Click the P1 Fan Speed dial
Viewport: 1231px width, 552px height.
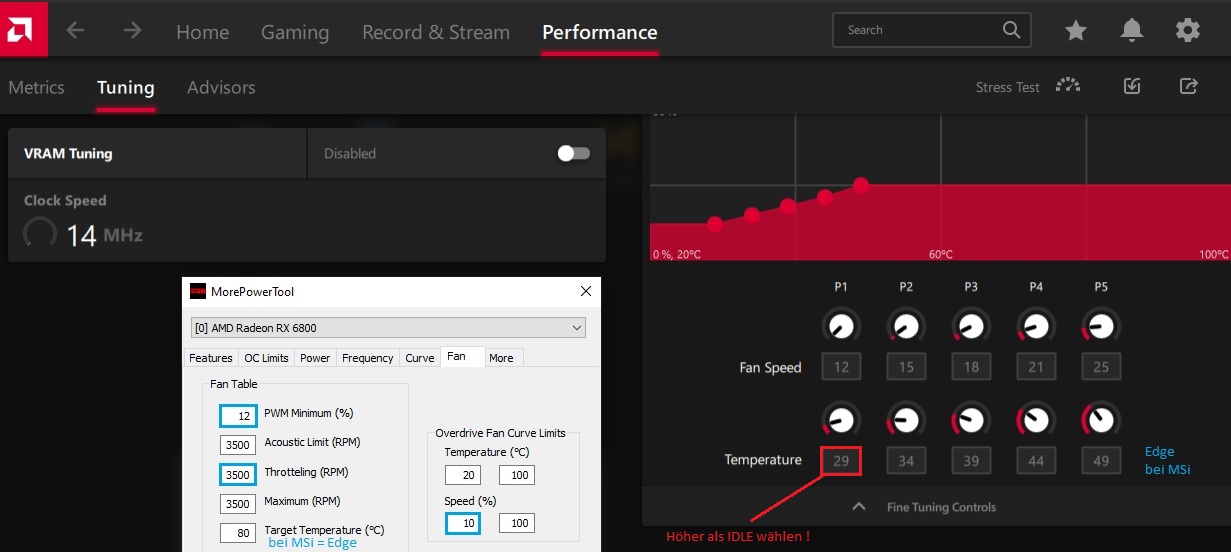point(841,325)
